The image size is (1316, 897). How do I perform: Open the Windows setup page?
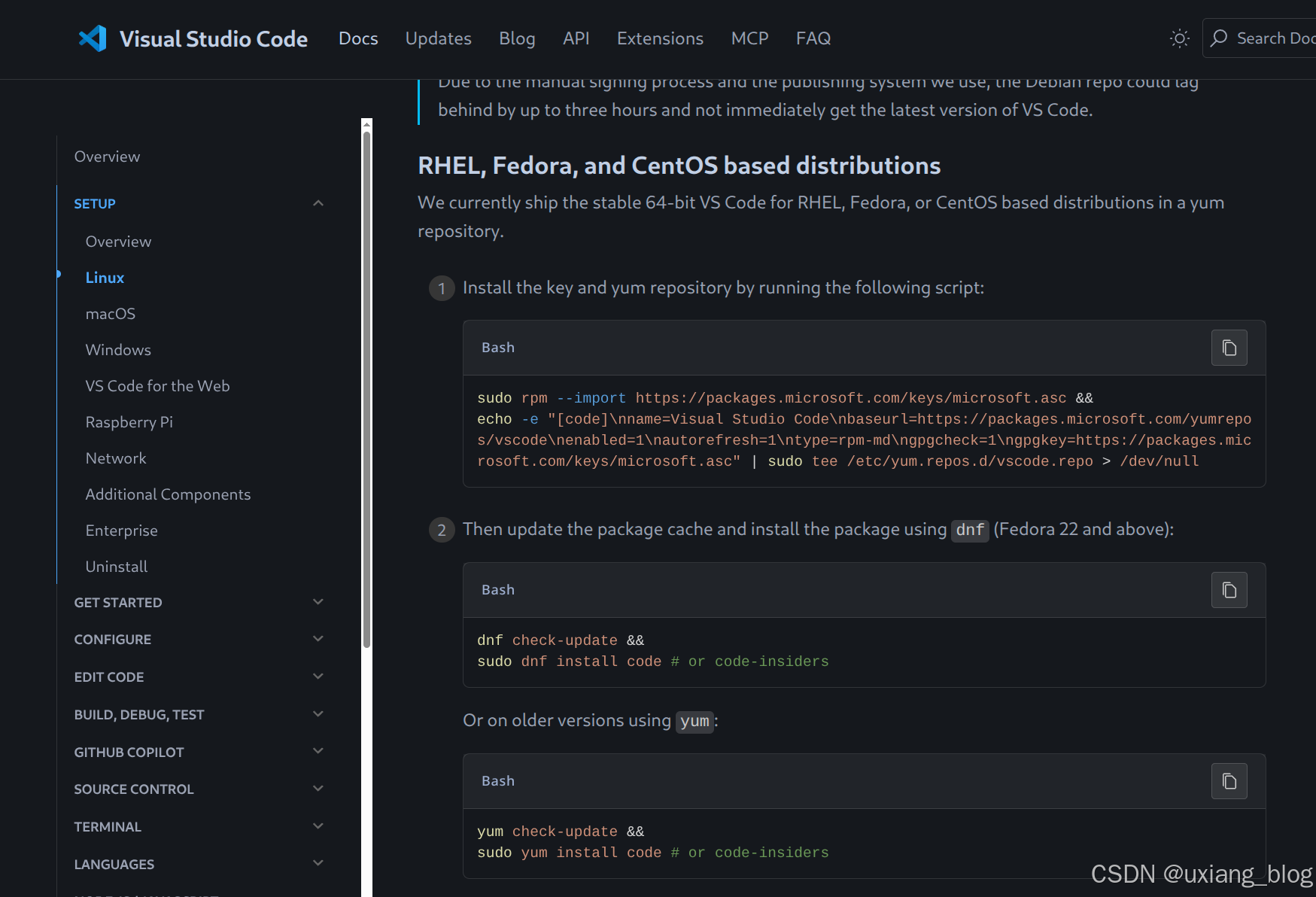(x=118, y=350)
